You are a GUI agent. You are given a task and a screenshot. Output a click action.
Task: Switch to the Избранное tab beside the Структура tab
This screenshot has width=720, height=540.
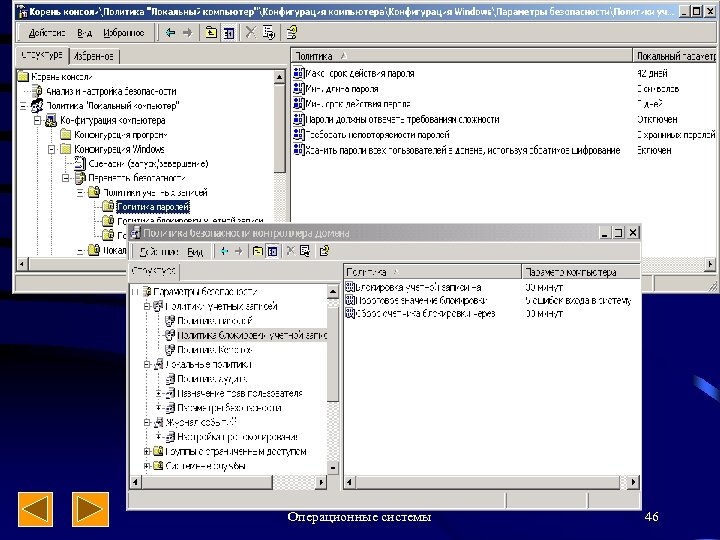tap(94, 56)
